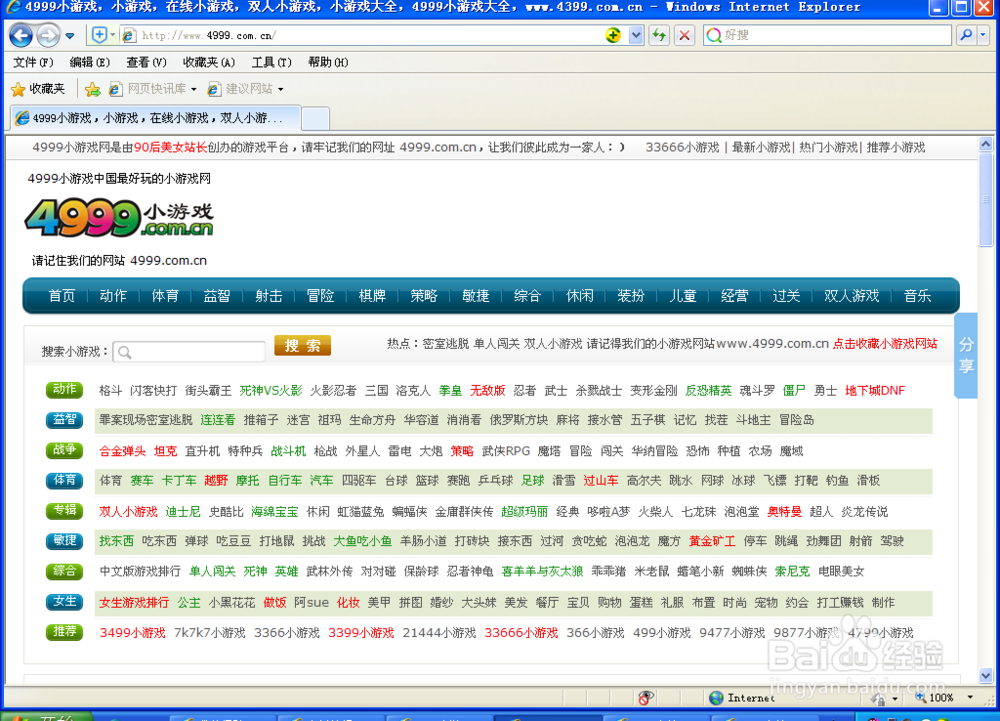Open the search provider dropdown arrow
The height and width of the screenshot is (721, 1000).
point(983,35)
